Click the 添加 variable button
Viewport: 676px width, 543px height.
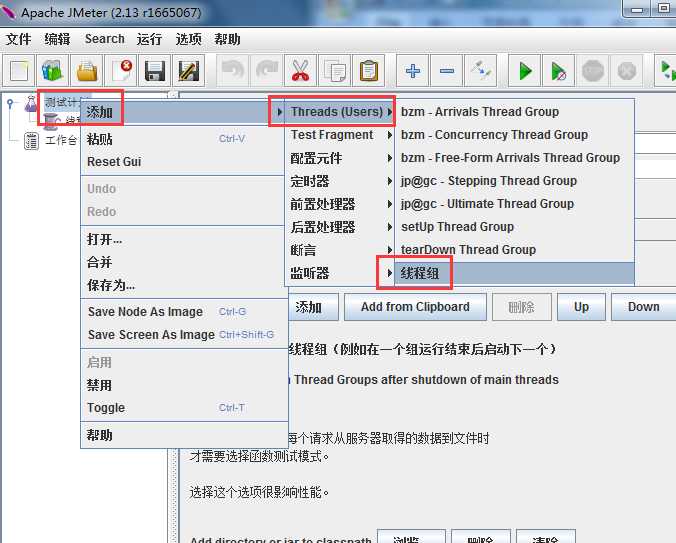pyautogui.click(x=313, y=307)
